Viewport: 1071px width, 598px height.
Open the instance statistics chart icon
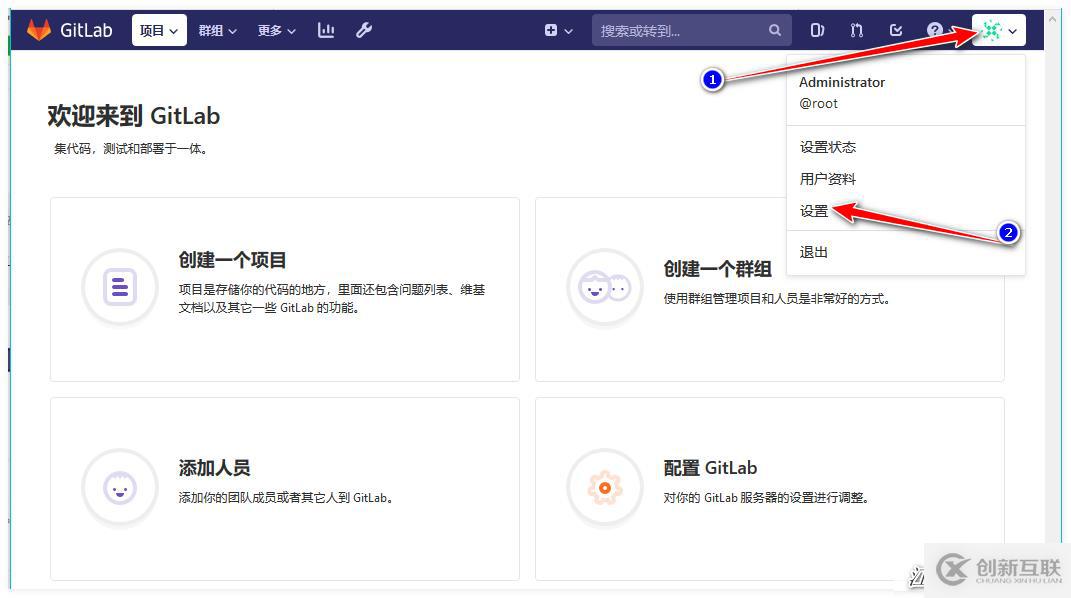326,30
